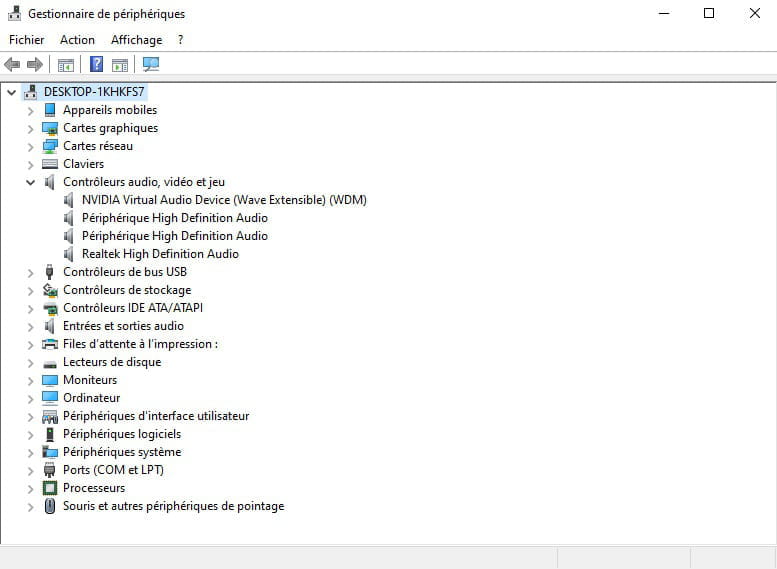Viewport: 777px width, 569px height.
Task: Expand Souris et autres périphériques de pointage
Action: (x=31, y=507)
